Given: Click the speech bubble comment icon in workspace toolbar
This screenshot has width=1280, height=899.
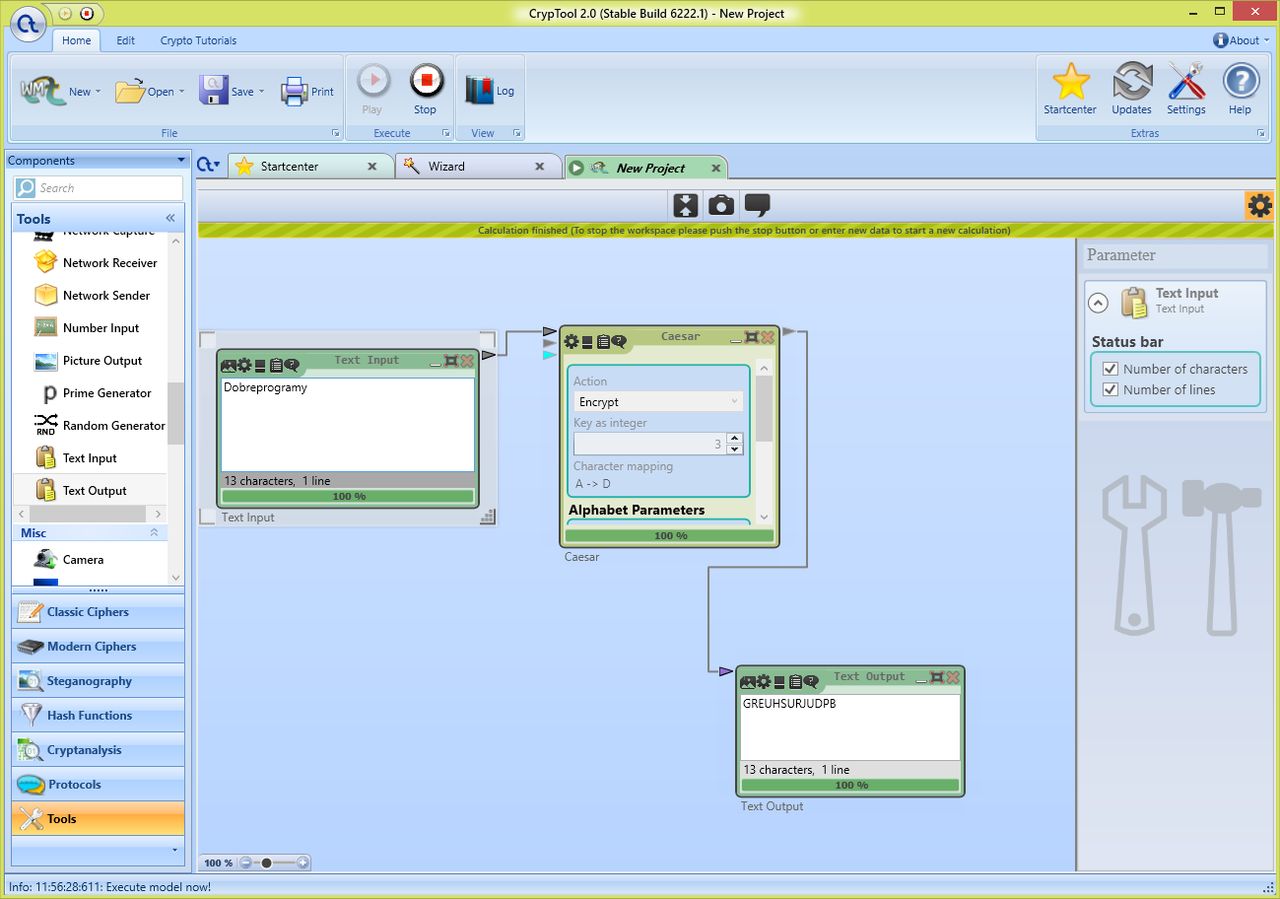Looking at the screenshot, I should 758,205.
